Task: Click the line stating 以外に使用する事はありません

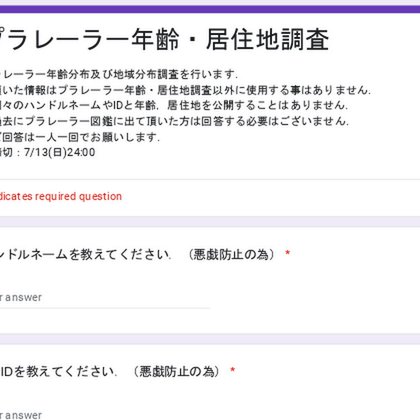Action: 185,90
